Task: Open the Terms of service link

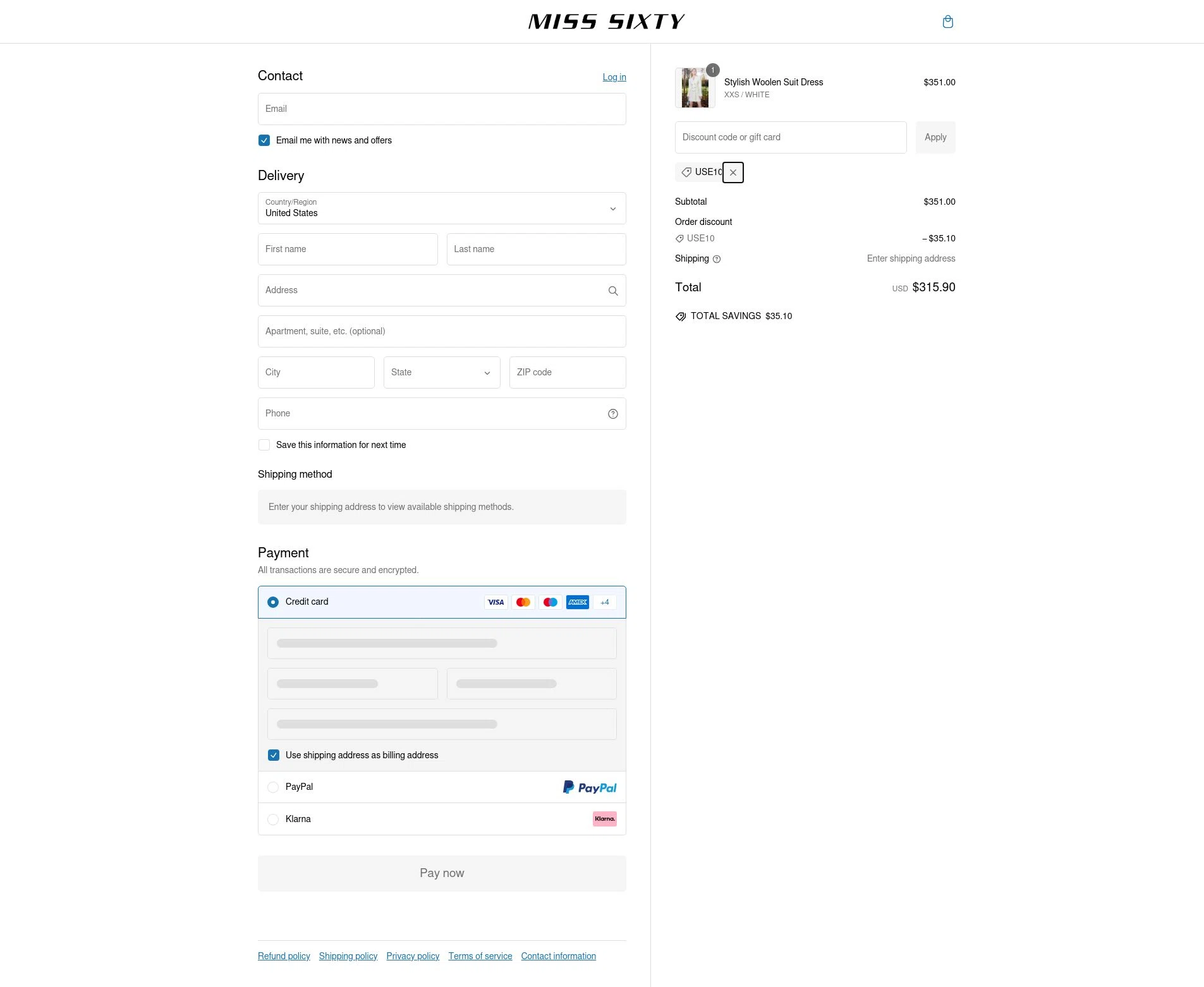Action: (480, 956)
